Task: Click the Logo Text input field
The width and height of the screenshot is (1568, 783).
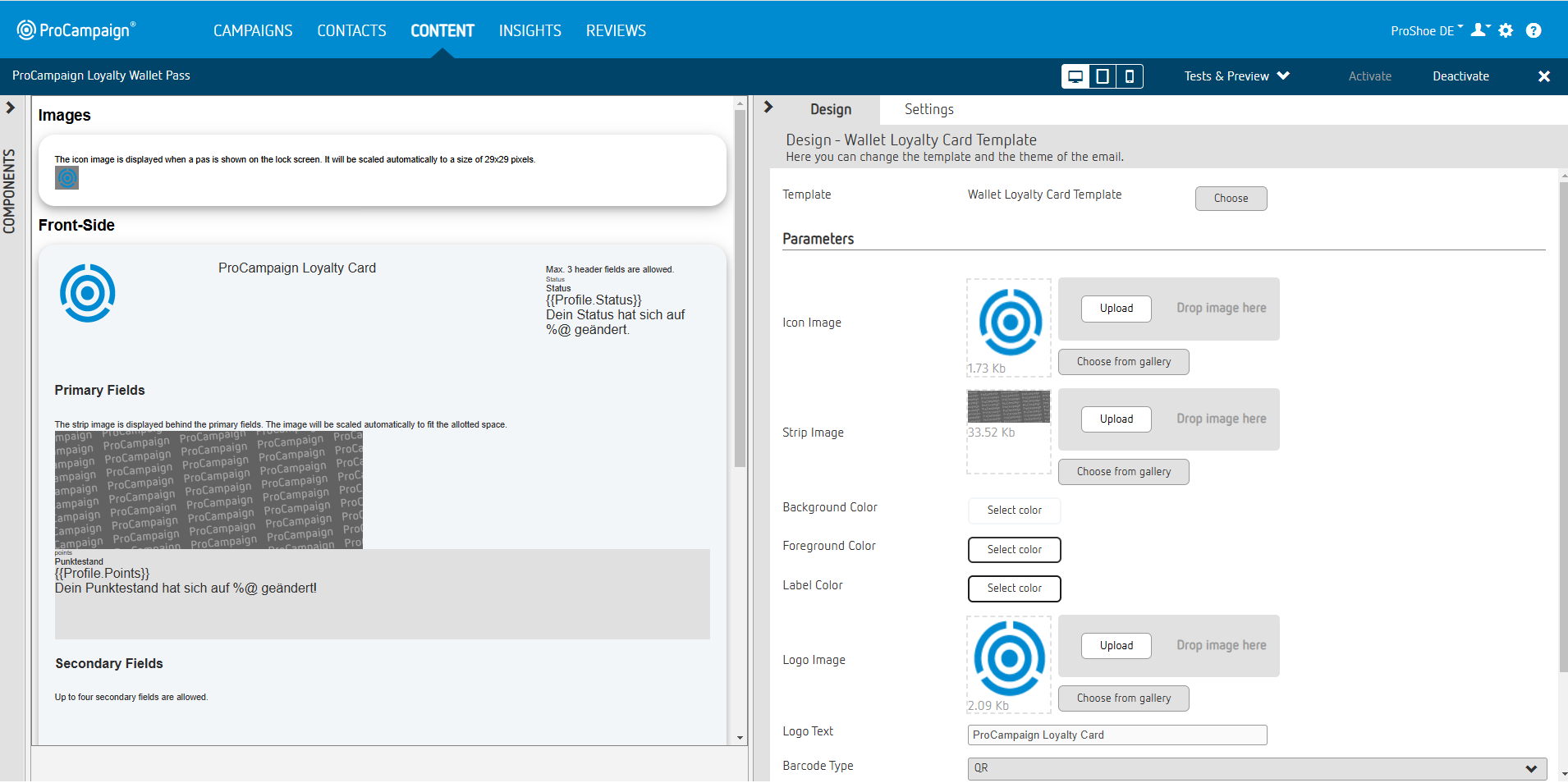Action: point(1116,735)
